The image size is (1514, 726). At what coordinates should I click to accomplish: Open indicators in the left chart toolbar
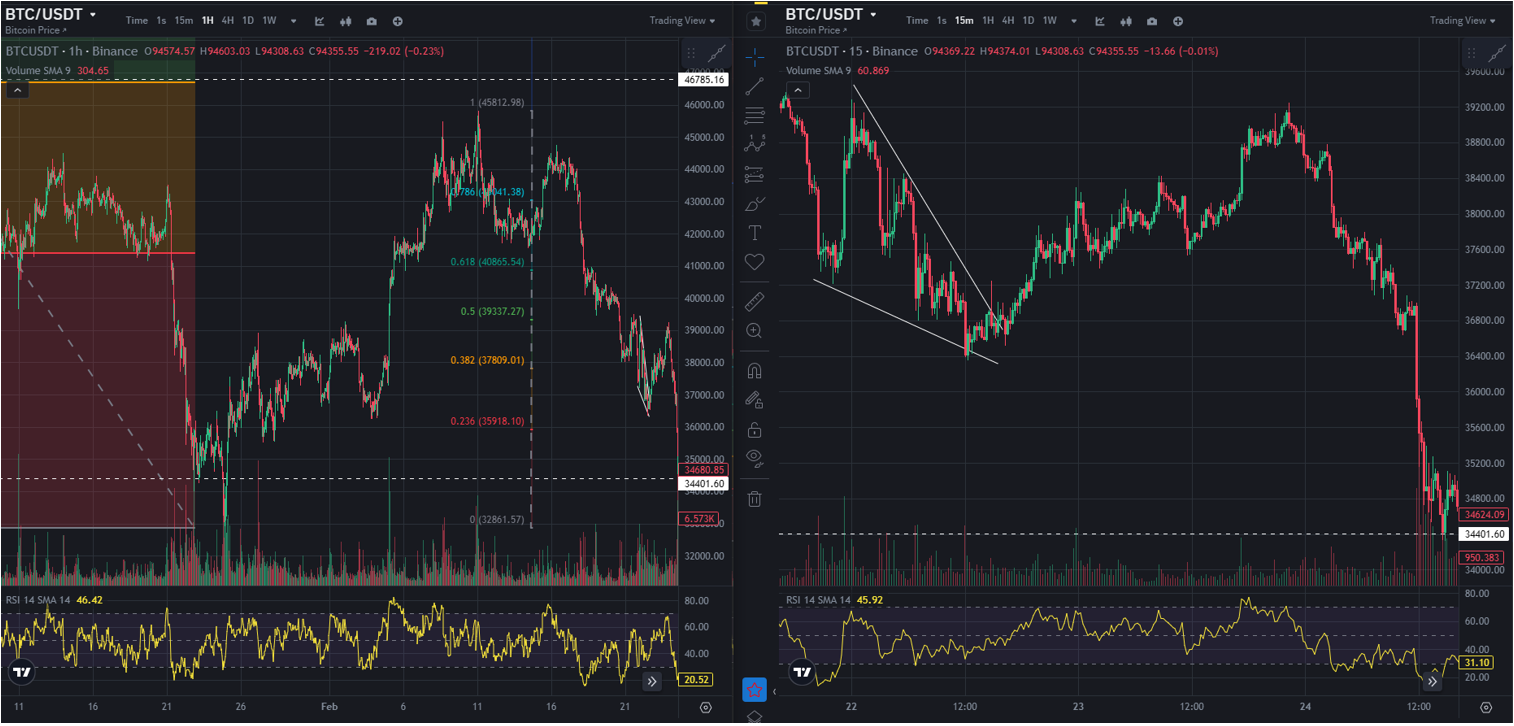[x=320, y=20]
